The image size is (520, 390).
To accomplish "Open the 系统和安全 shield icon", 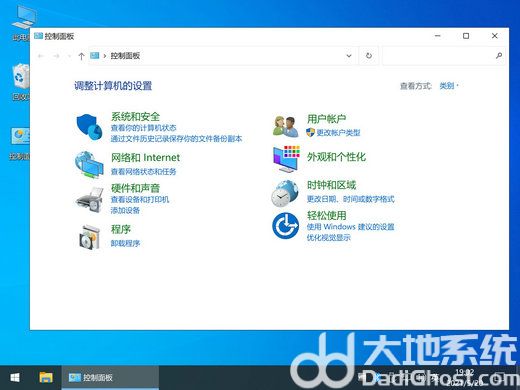I will 89,127.
